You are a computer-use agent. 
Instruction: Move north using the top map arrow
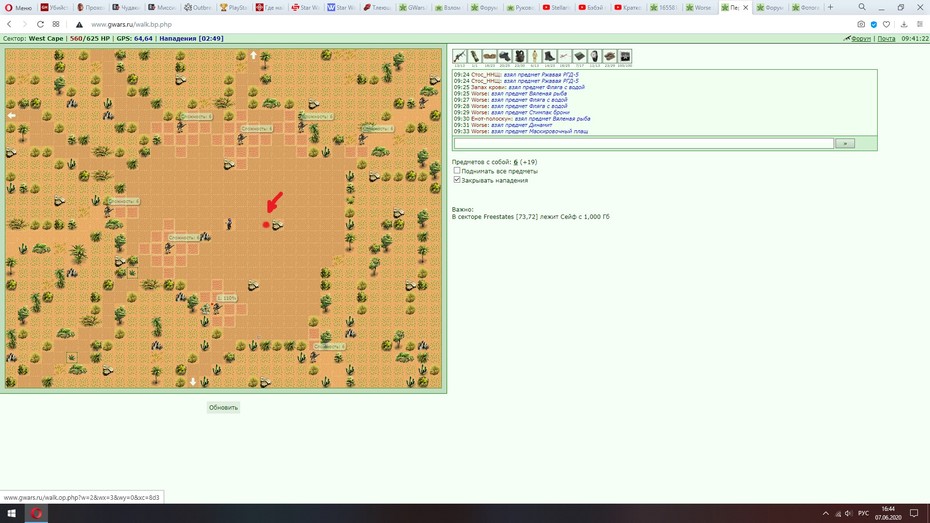(x=253, y=55)
